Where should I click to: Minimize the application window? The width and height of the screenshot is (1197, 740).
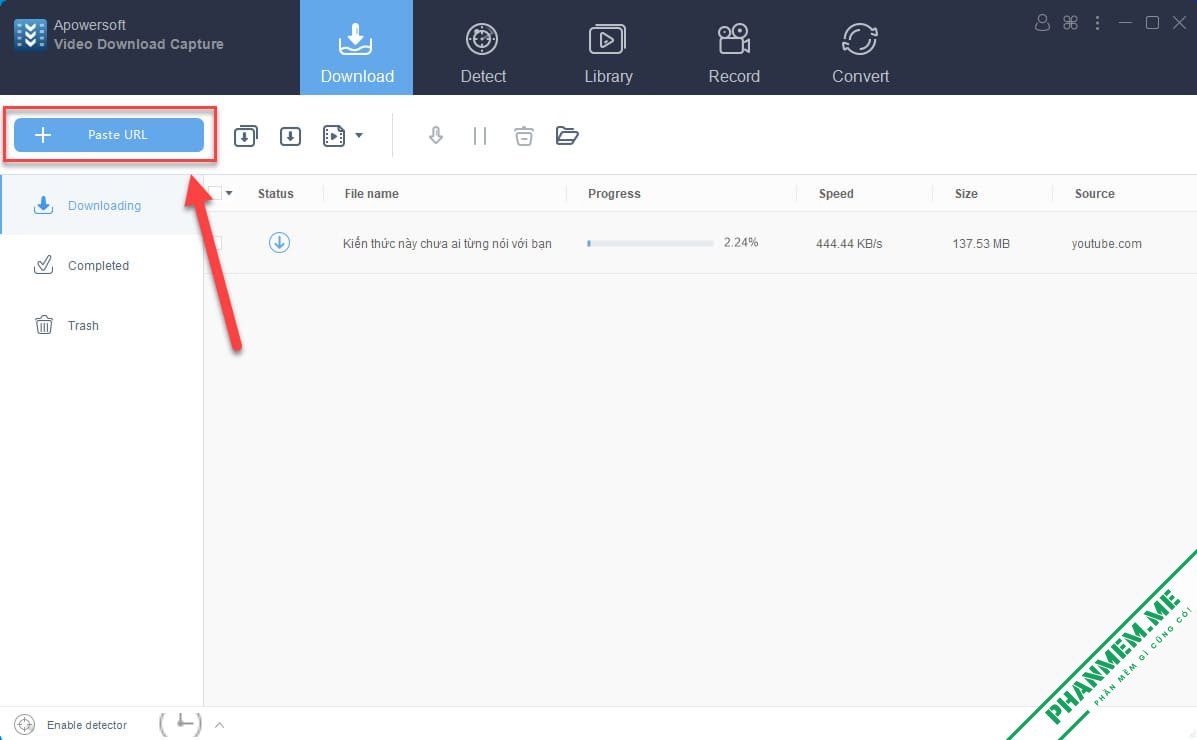[x=1124, y=23]
